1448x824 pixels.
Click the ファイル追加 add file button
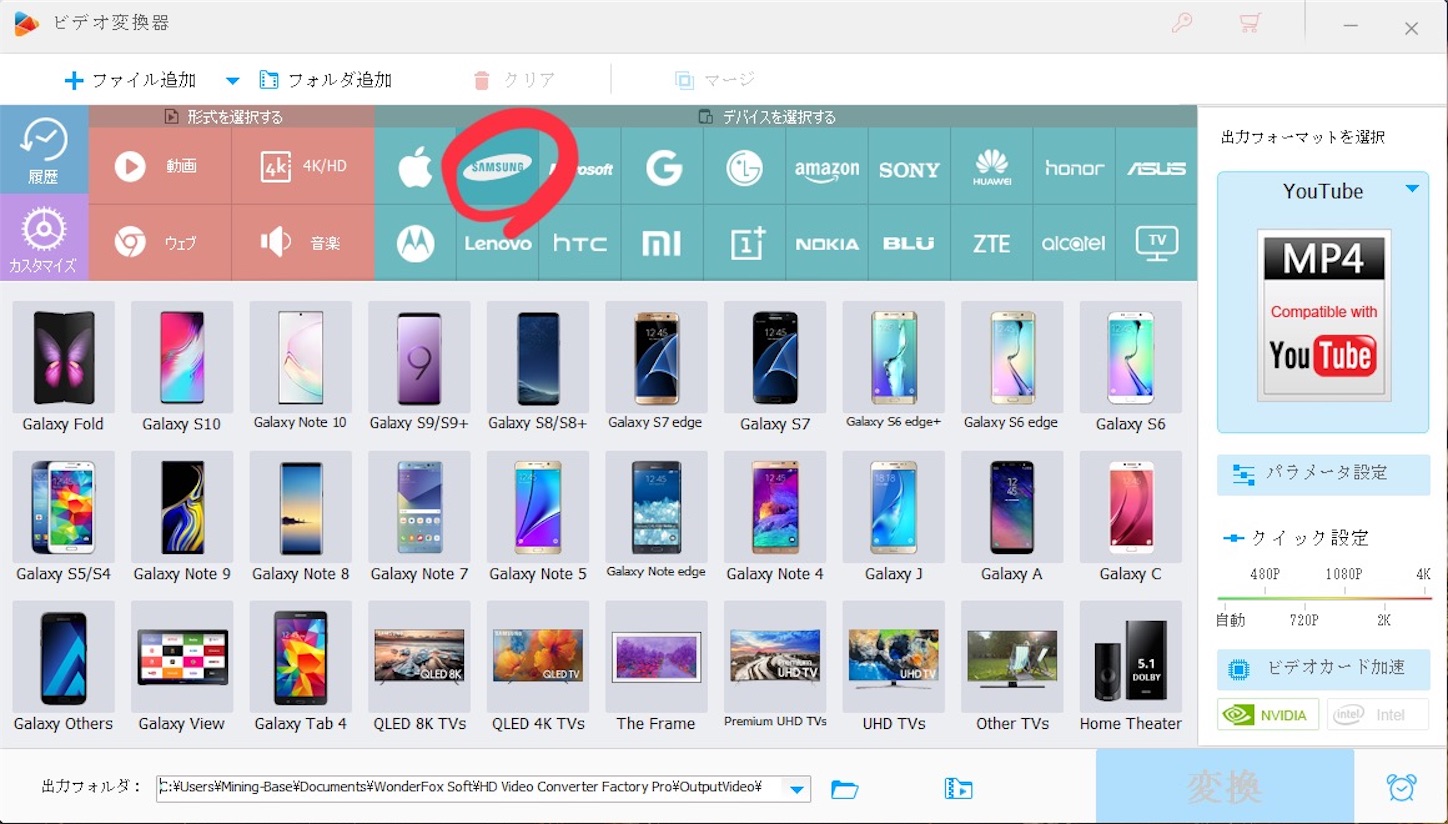pos(130,80)
